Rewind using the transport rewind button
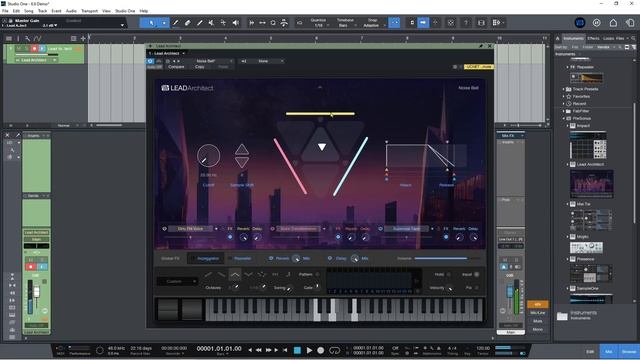Image resolution: width=640 pixels, height=360 pixels. click(x=259, y=350)
